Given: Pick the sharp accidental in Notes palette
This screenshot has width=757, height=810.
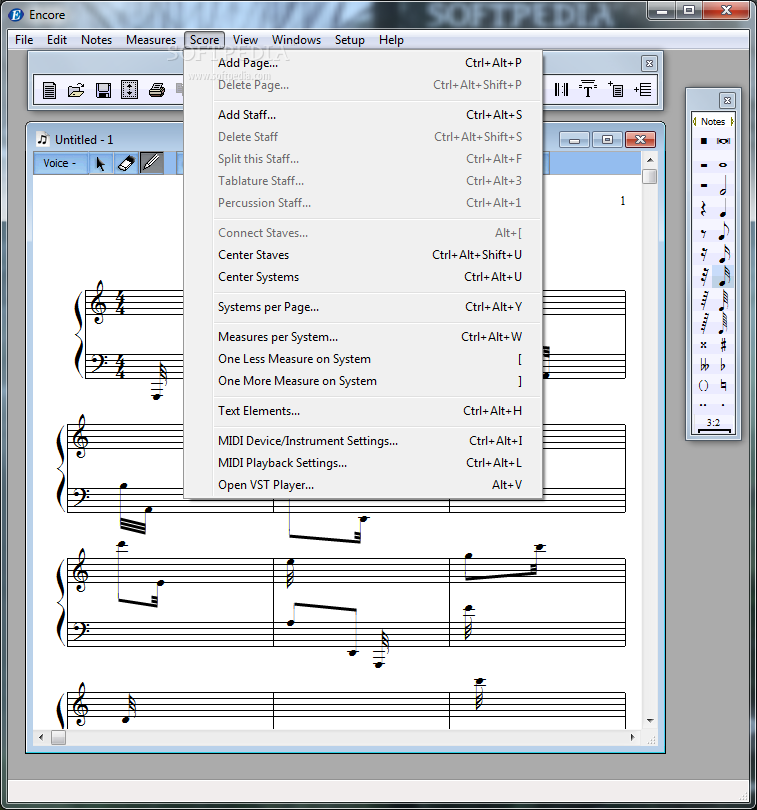Looking at the screenshot, I should tap(723, 345).
